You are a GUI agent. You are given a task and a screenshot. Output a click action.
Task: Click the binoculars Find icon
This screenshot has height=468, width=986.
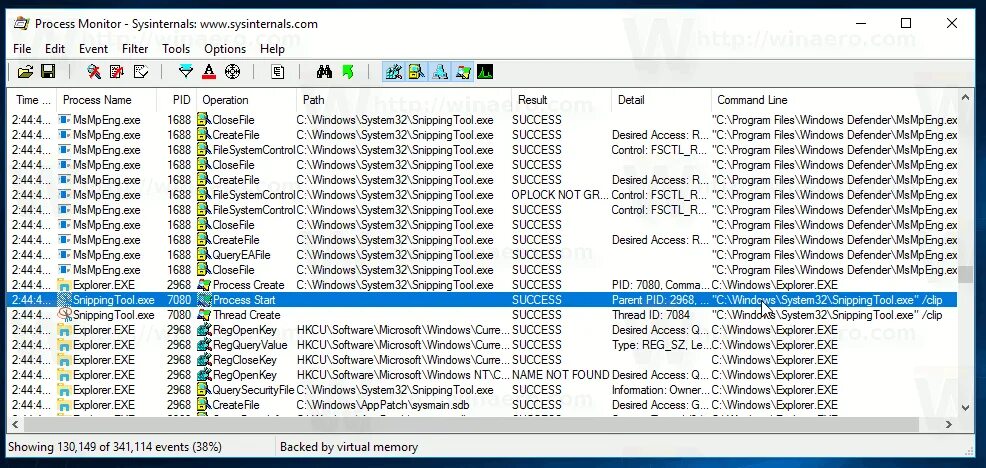pyautogui.click(x=324, y=72)
